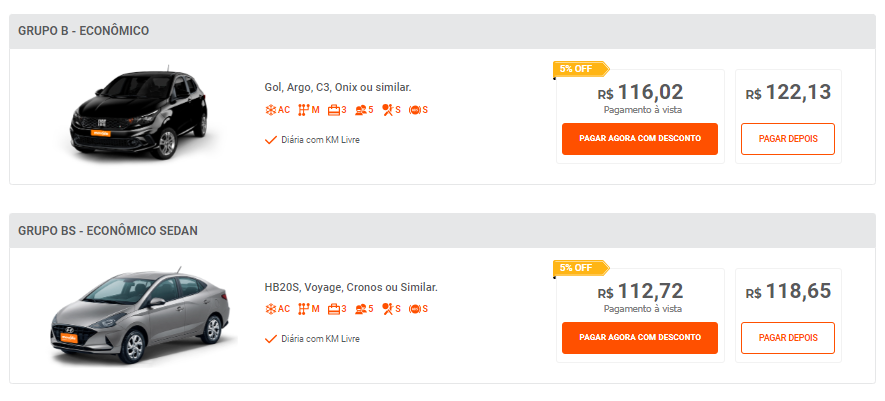The image size is (885, 401).
Task: Click the passengers icon for Grupo B
Action: [x=360, y=110]
